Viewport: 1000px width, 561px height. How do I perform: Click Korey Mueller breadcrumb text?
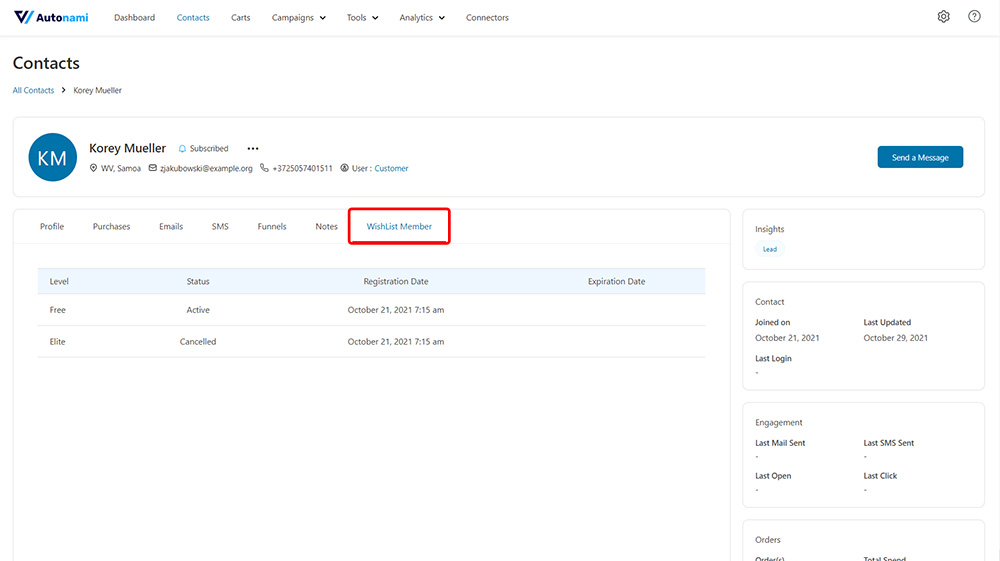click(x=98, y=91)
